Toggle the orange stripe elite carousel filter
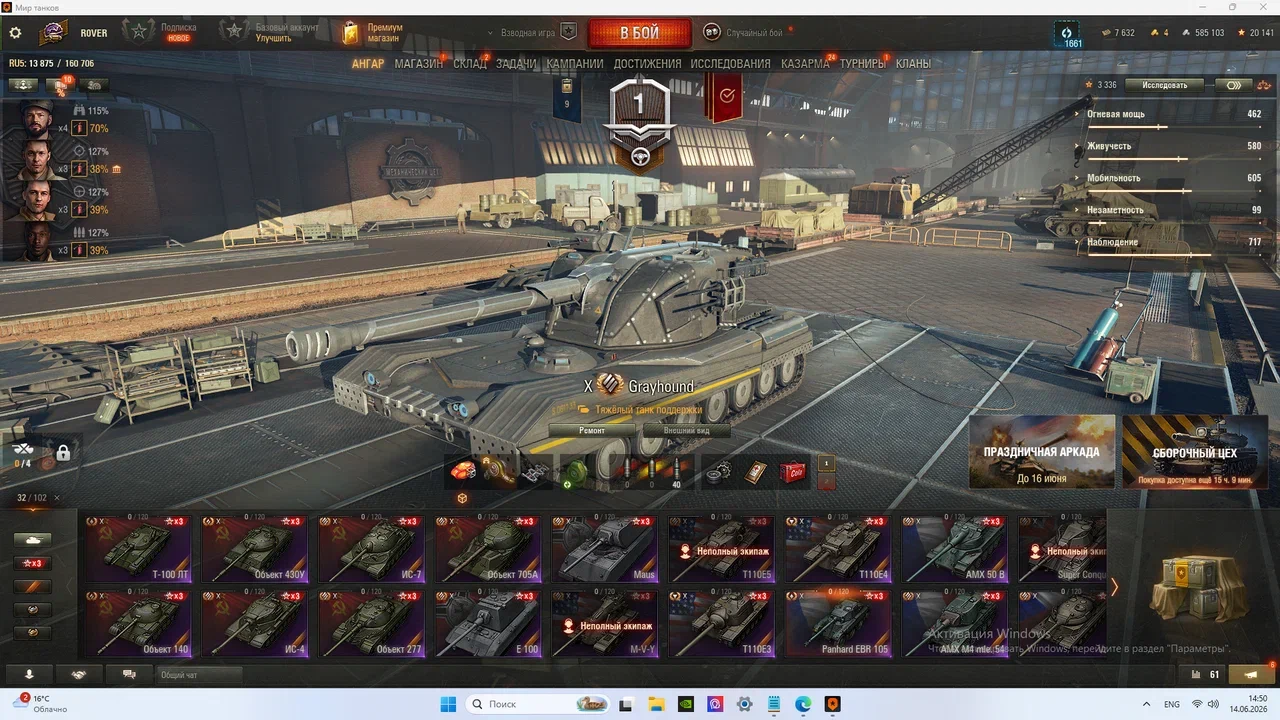 click(x=32, y=586)
